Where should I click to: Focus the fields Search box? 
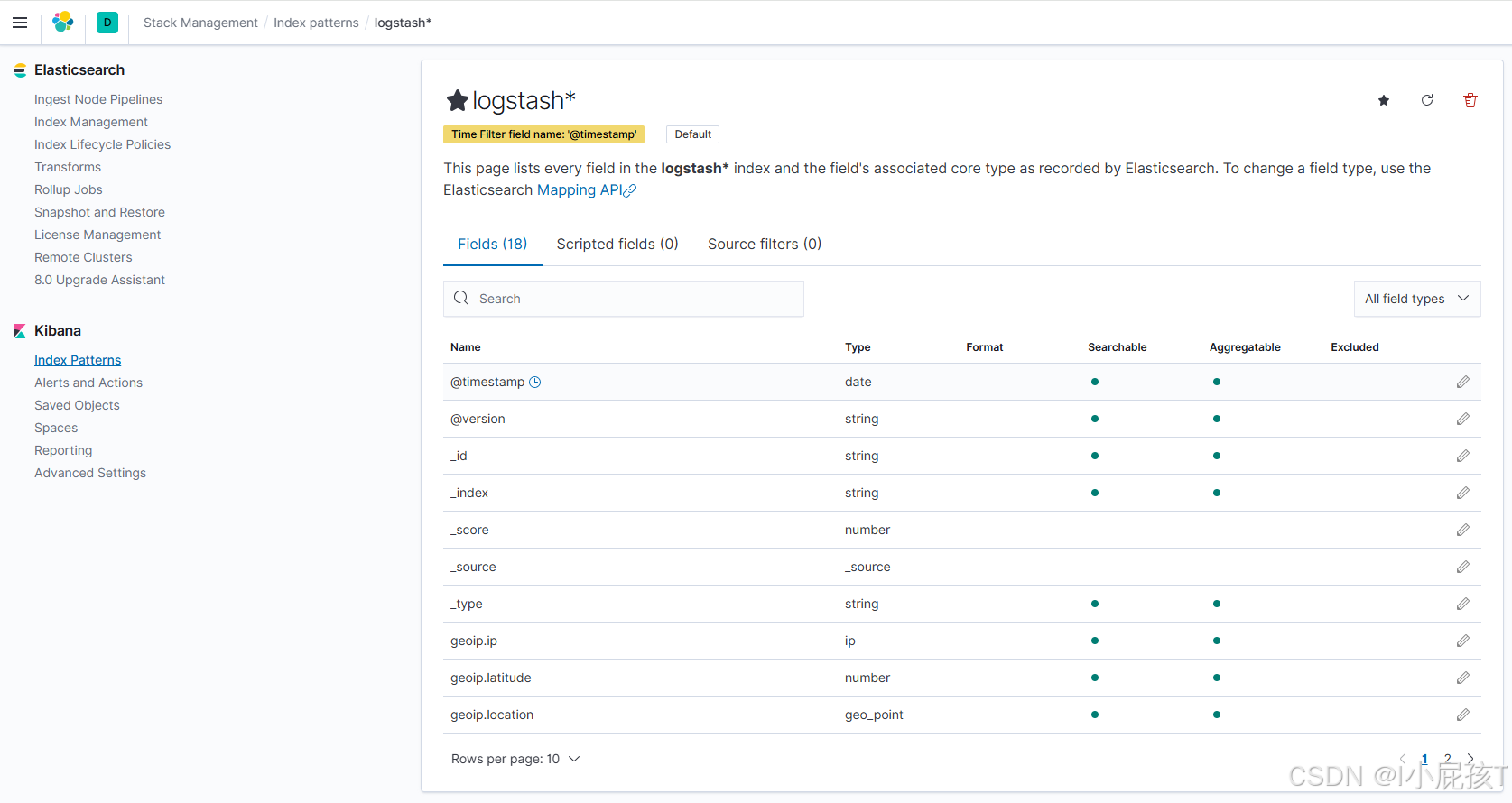pyautogui.click(x=624, y=299)
